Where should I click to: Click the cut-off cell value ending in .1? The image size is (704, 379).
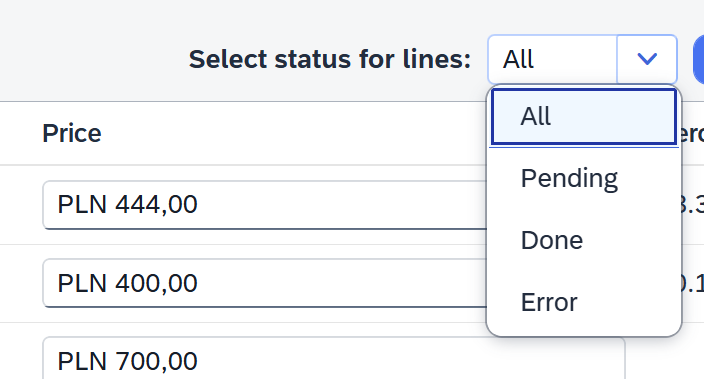[x=693, y=283]
